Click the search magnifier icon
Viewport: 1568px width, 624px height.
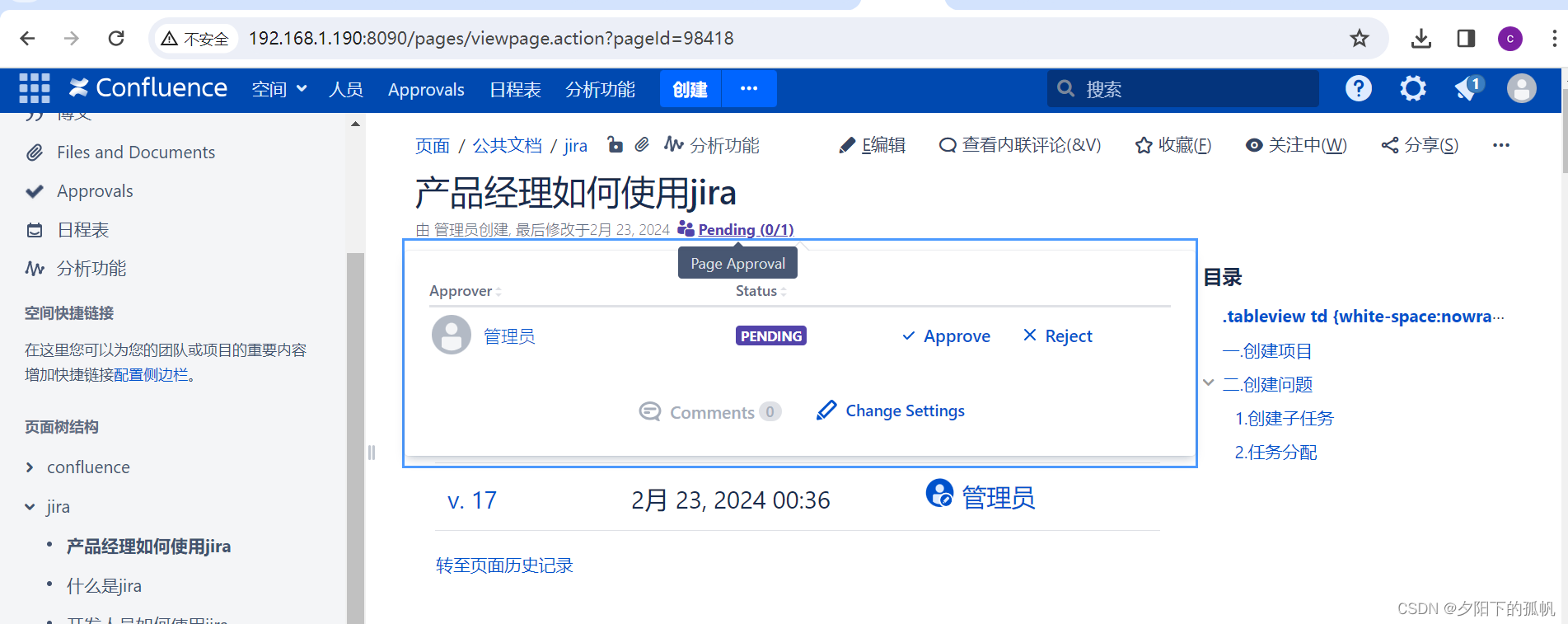[x=1065, y=88]
